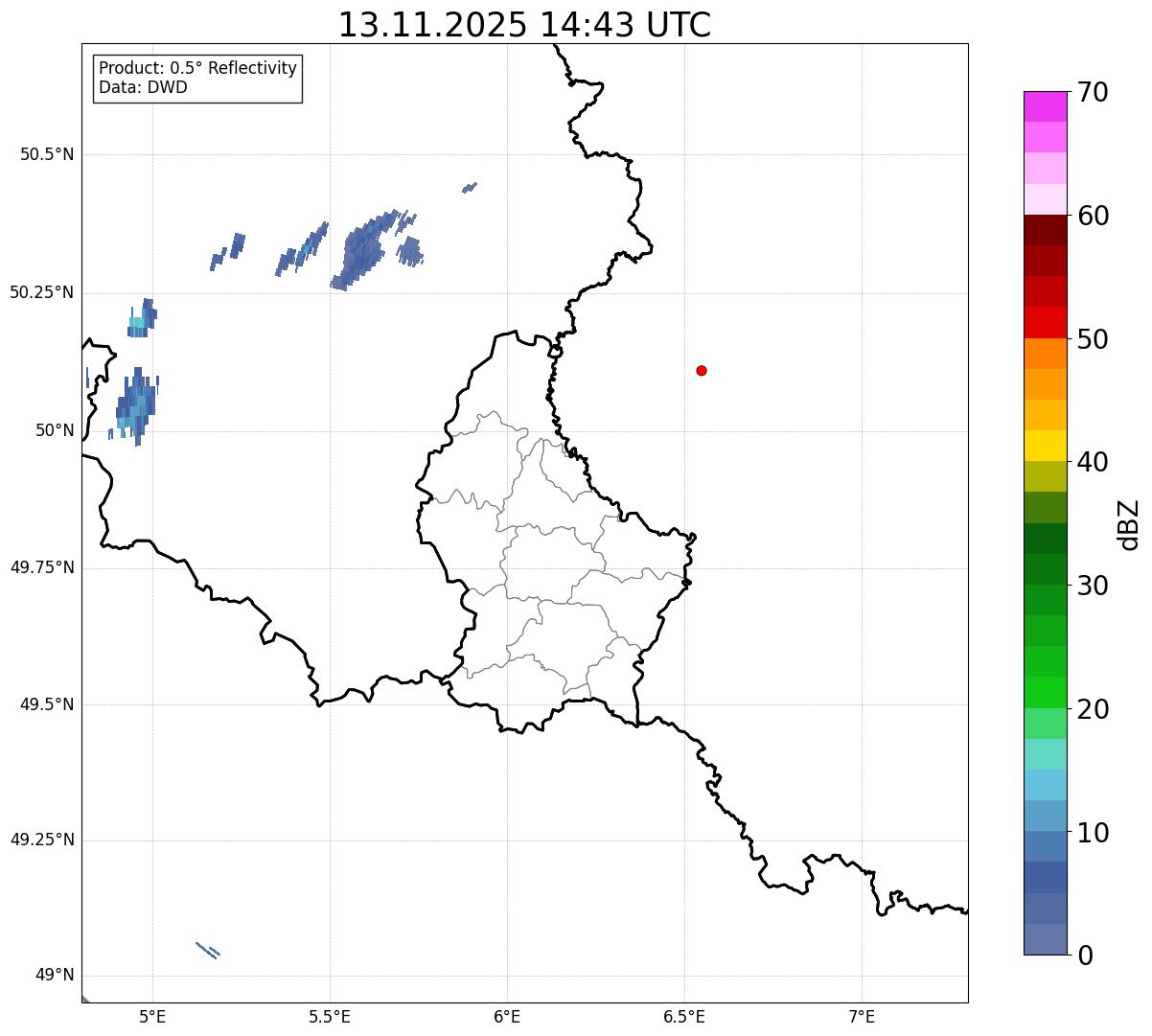Click the red station marker dot

tap(702, 371)
